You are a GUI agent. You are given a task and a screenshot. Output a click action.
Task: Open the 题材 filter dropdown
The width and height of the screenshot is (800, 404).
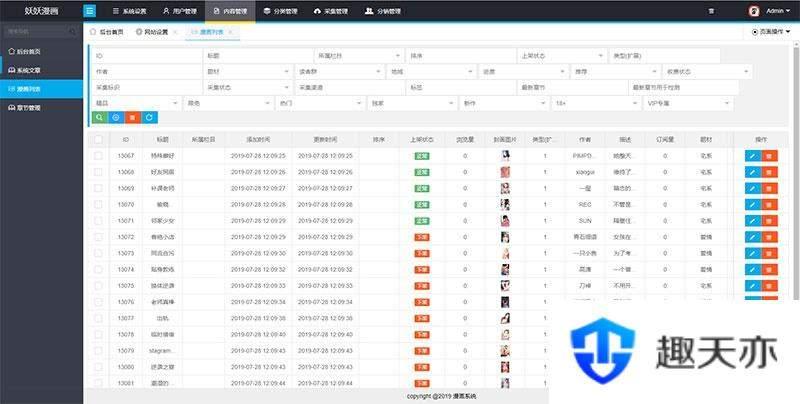[x=248, y=72]
